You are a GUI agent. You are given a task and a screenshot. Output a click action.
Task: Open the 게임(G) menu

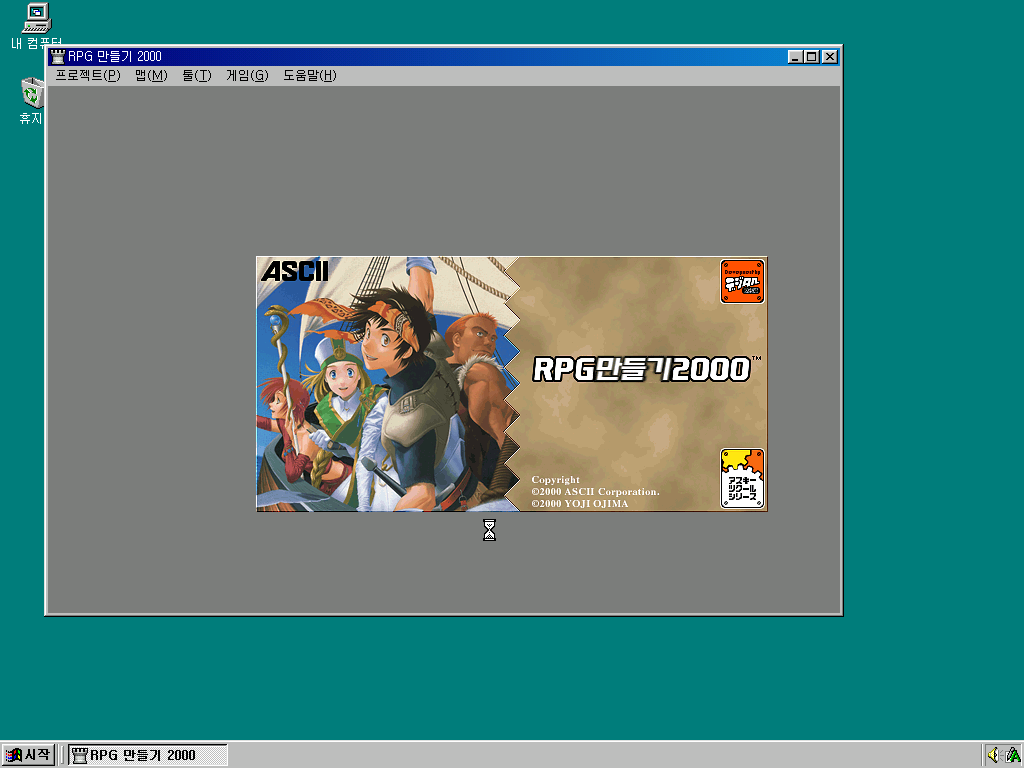tap(247, 76)
